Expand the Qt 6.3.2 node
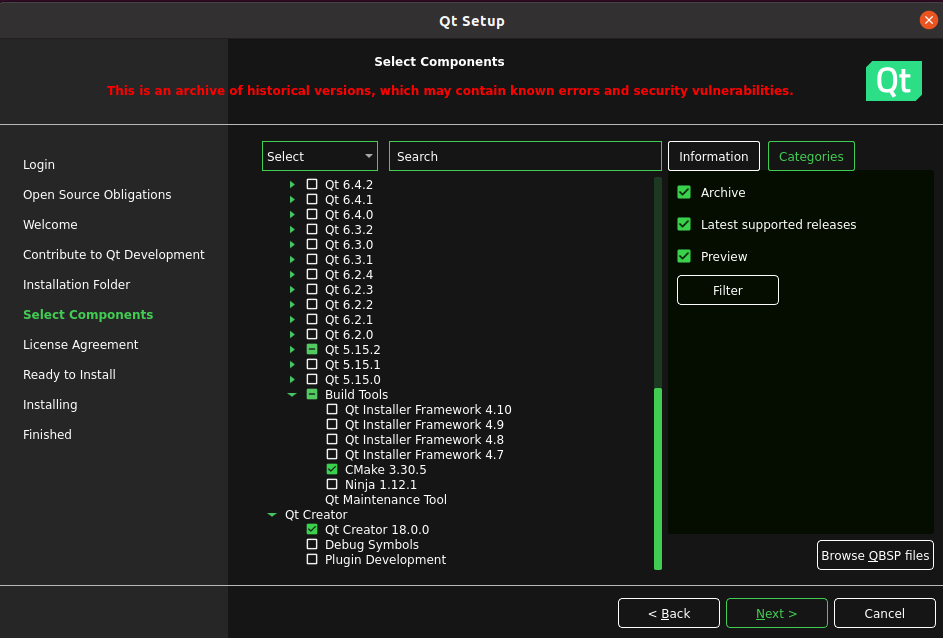The height and width of the screenshot is (638, 943). coord(292,230)
